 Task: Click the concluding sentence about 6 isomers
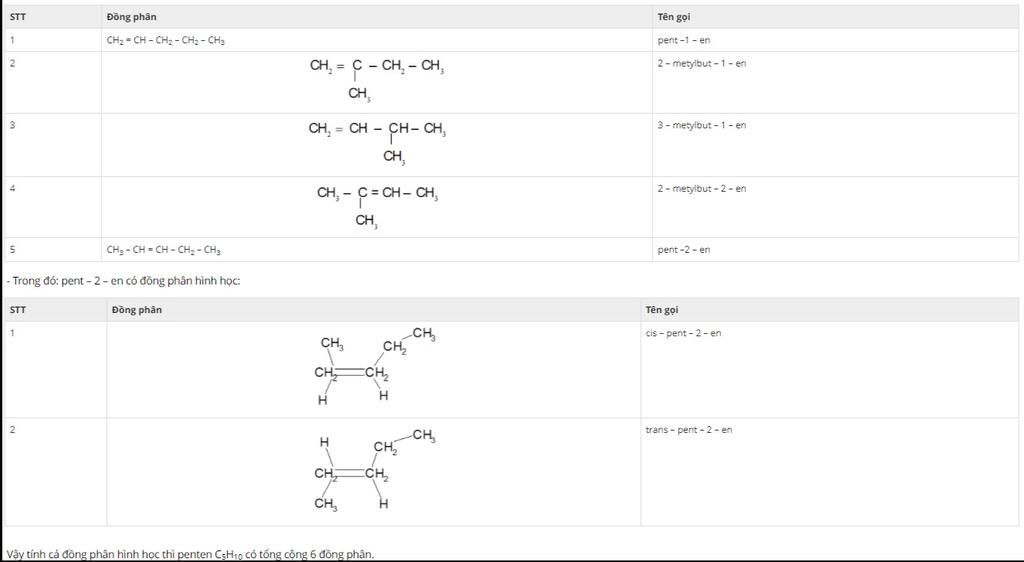click(x=190, y=554)
